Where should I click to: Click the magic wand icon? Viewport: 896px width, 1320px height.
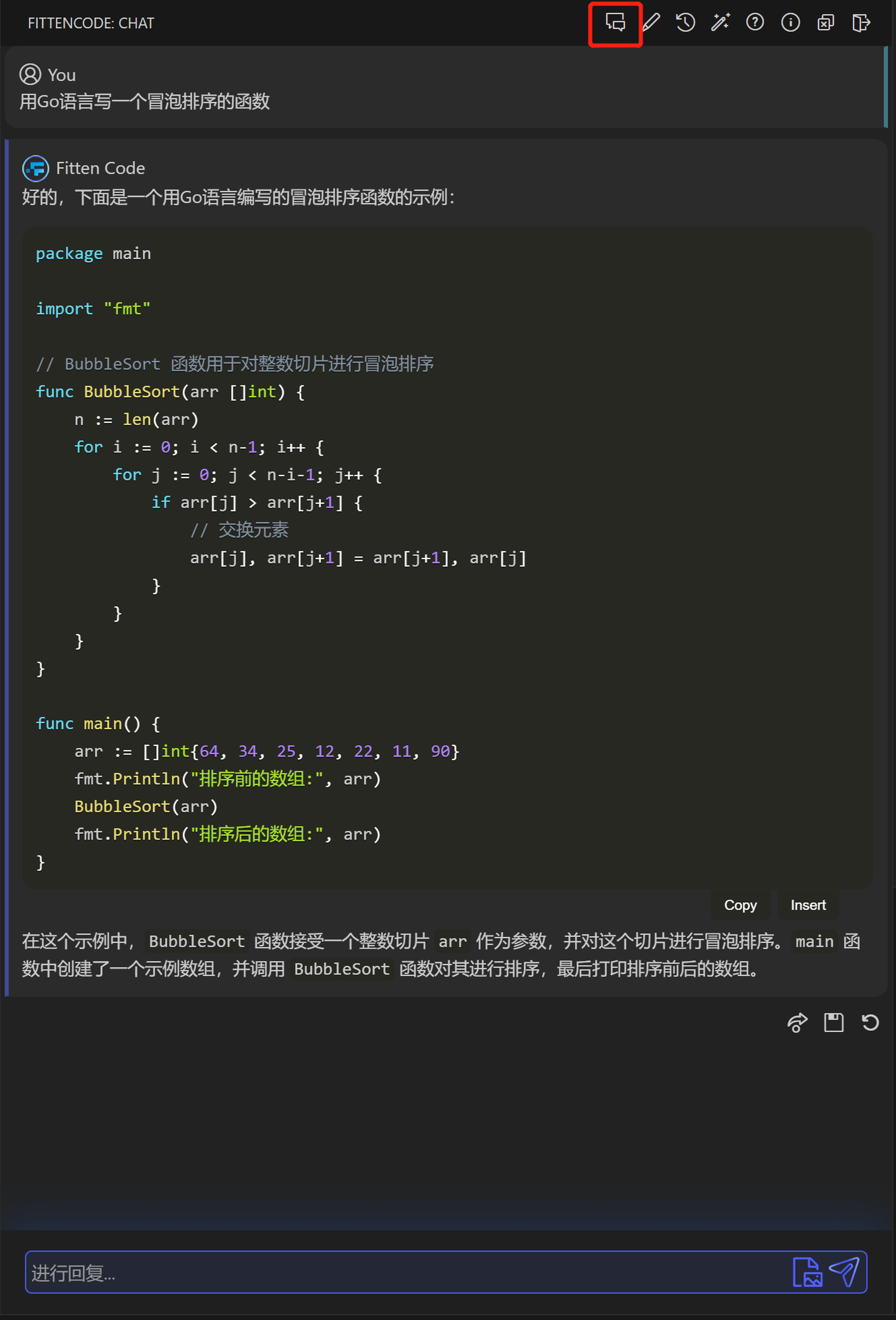[x=720, y=23]
